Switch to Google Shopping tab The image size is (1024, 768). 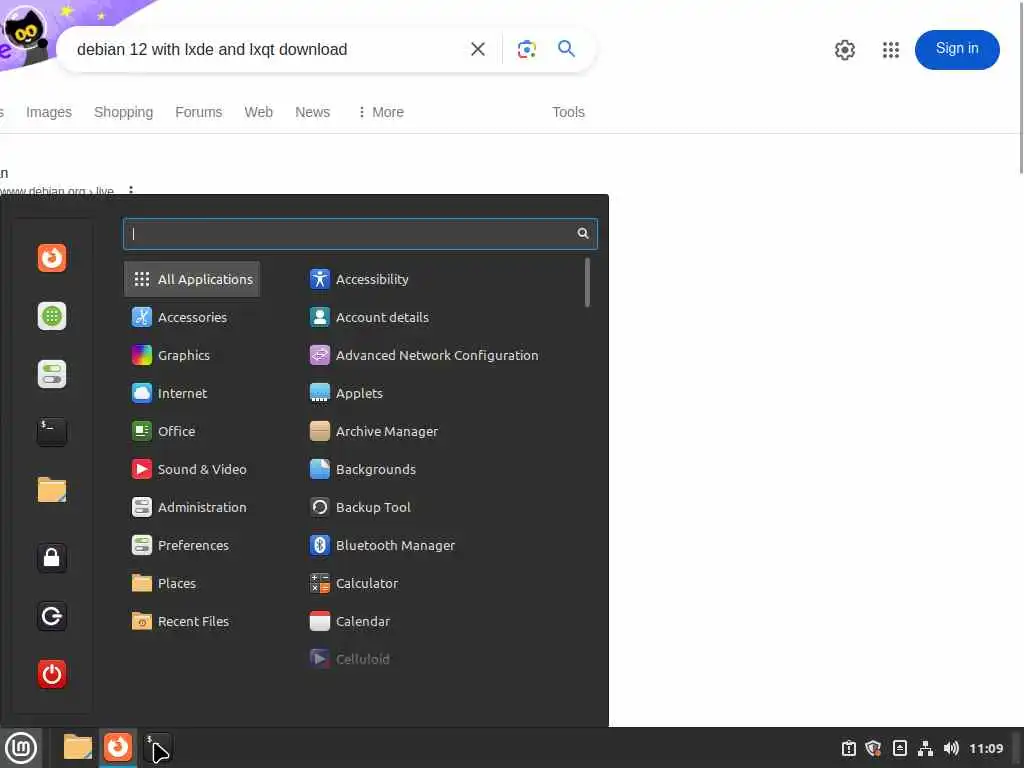coord(123,112)
